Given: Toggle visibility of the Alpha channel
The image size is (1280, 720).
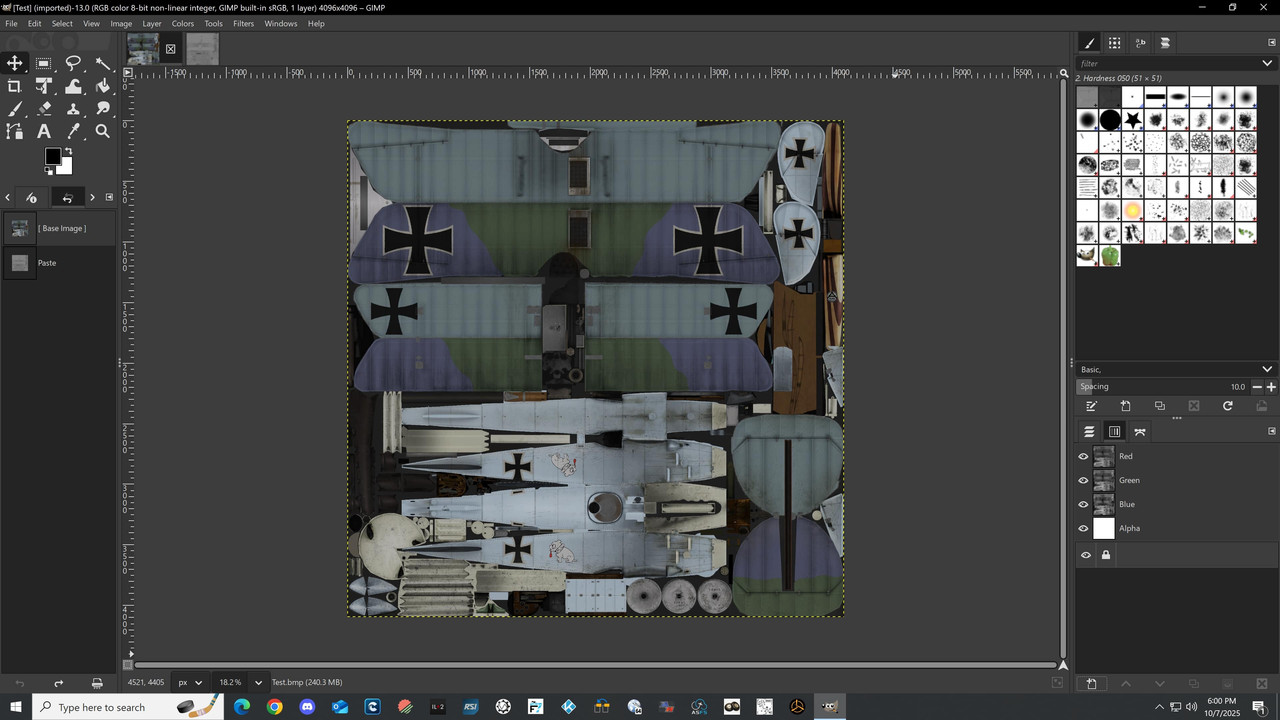Looking at the screenshot, I should [x=1083, y=528].
